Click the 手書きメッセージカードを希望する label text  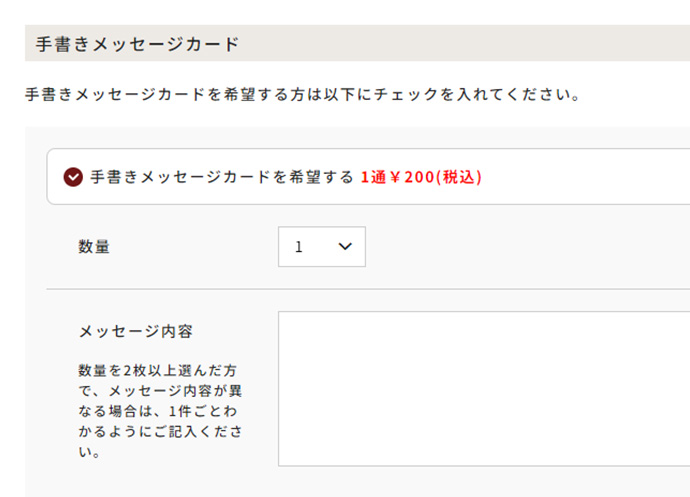click(222, 177)
